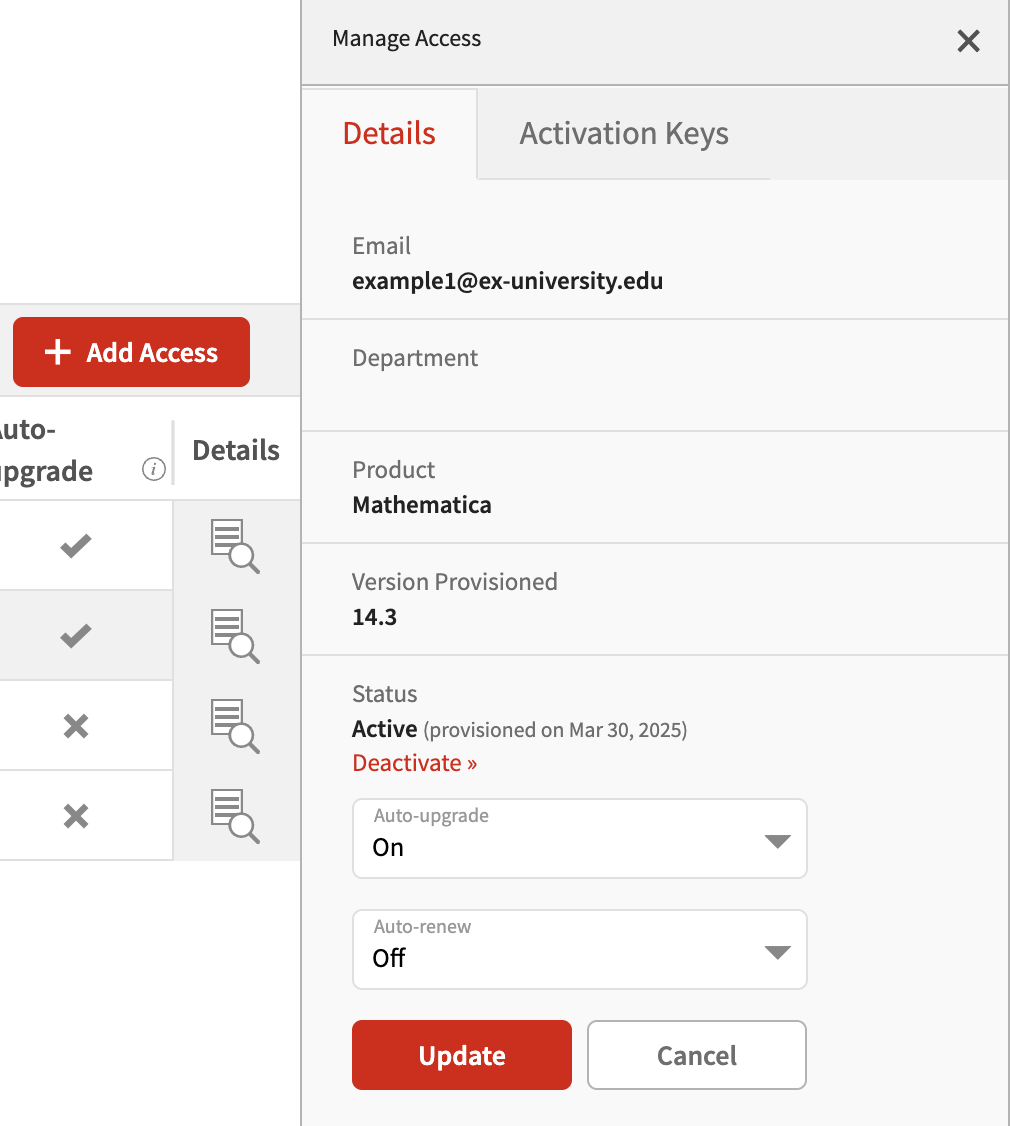
Task: Switch to the Details tab
Action: (x=389, y=134)
